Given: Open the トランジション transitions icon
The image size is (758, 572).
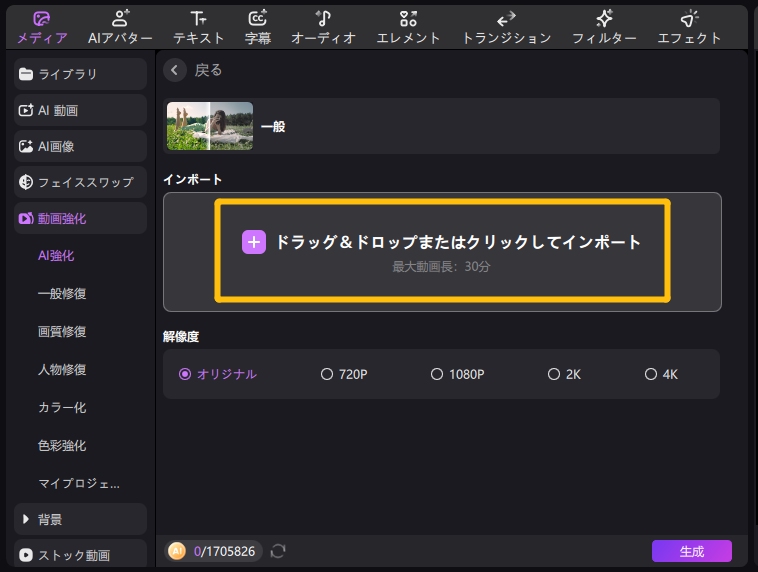Looking at the screenshot, I should point(506,18).
